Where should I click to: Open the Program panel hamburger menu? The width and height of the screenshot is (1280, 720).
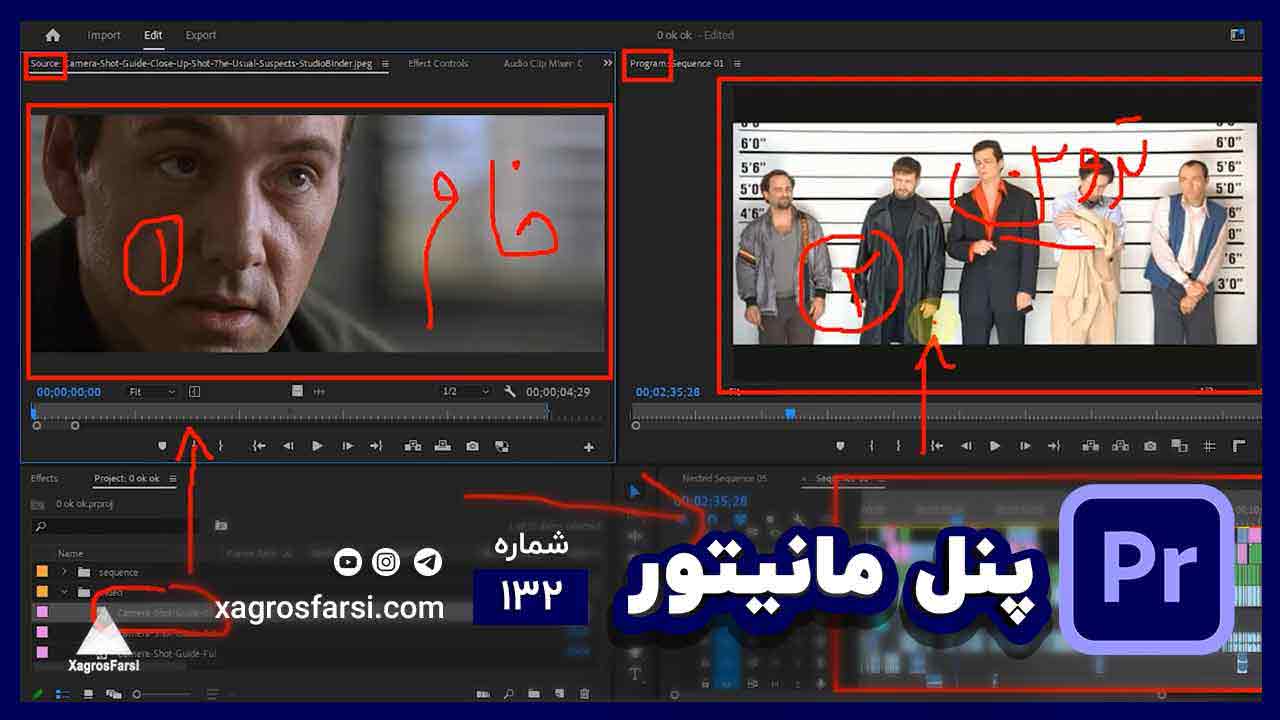(737, 64)
